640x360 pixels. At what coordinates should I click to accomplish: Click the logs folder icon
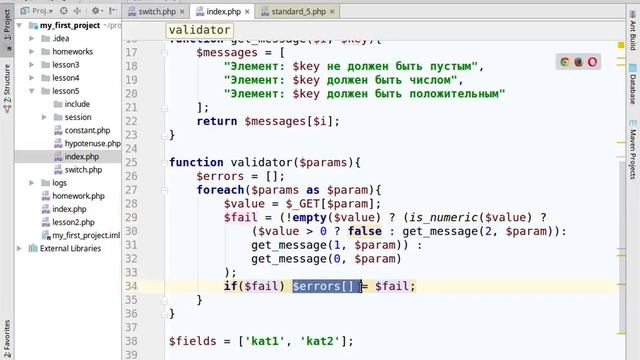(x=46, y=183)
